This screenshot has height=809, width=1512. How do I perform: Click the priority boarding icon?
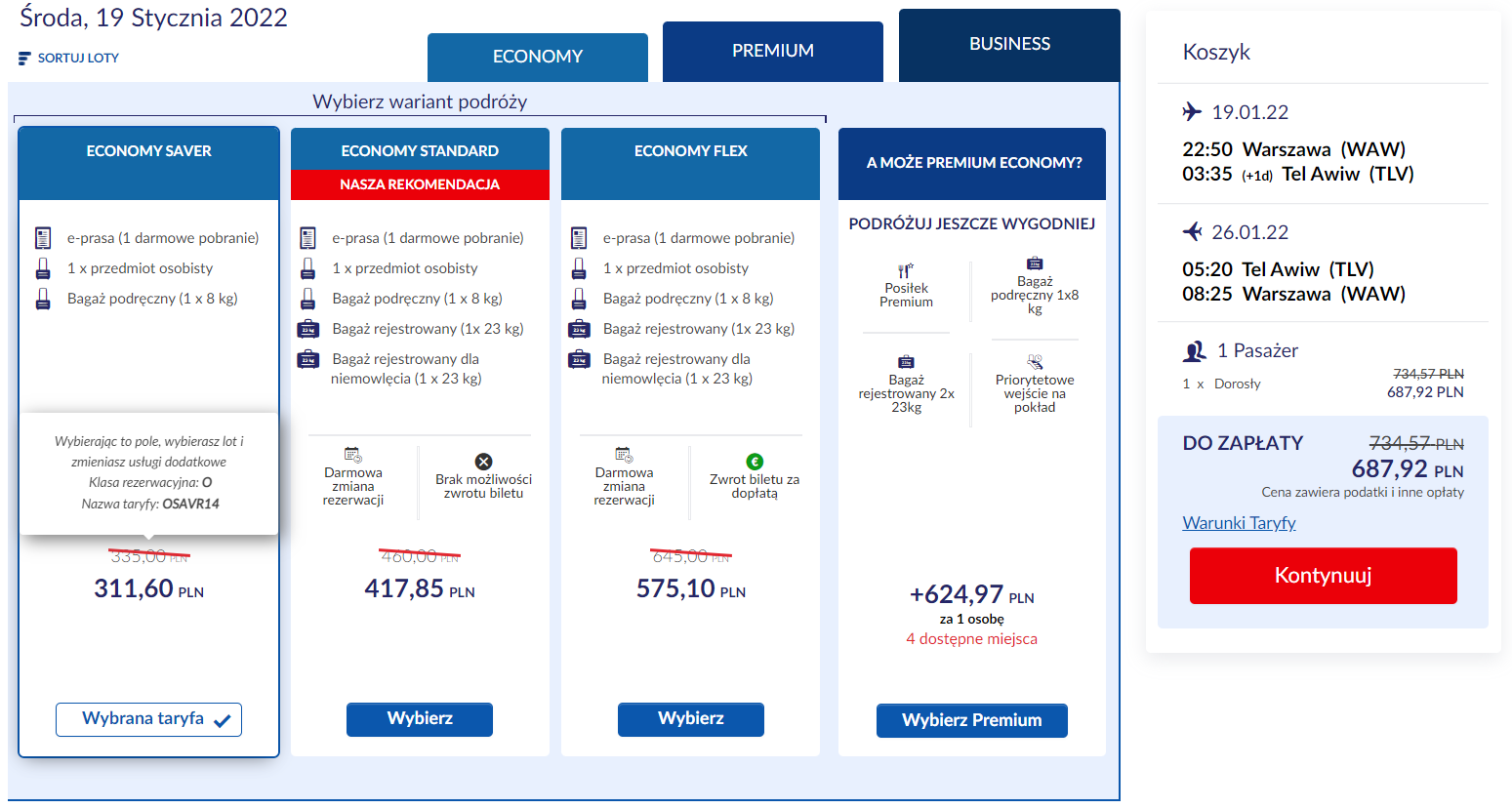1035,362
